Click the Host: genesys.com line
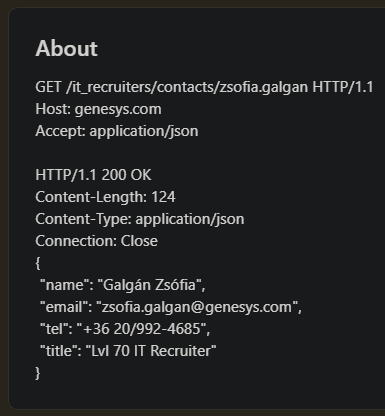The image size is (385, 416). tap(98, 109)
